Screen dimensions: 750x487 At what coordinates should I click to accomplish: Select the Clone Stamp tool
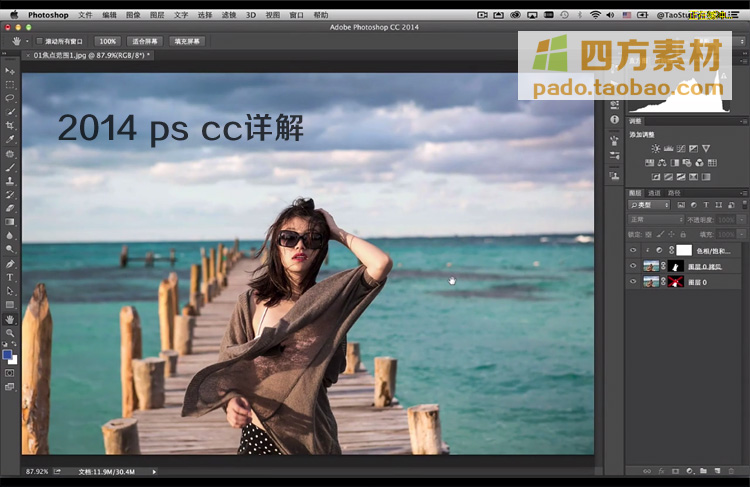[10, 181]
